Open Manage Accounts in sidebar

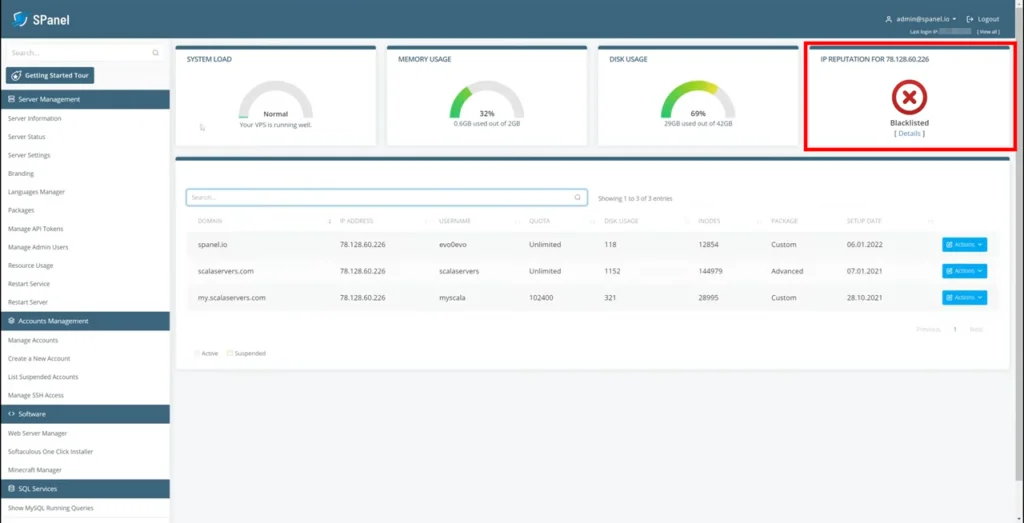coord(33,340)
